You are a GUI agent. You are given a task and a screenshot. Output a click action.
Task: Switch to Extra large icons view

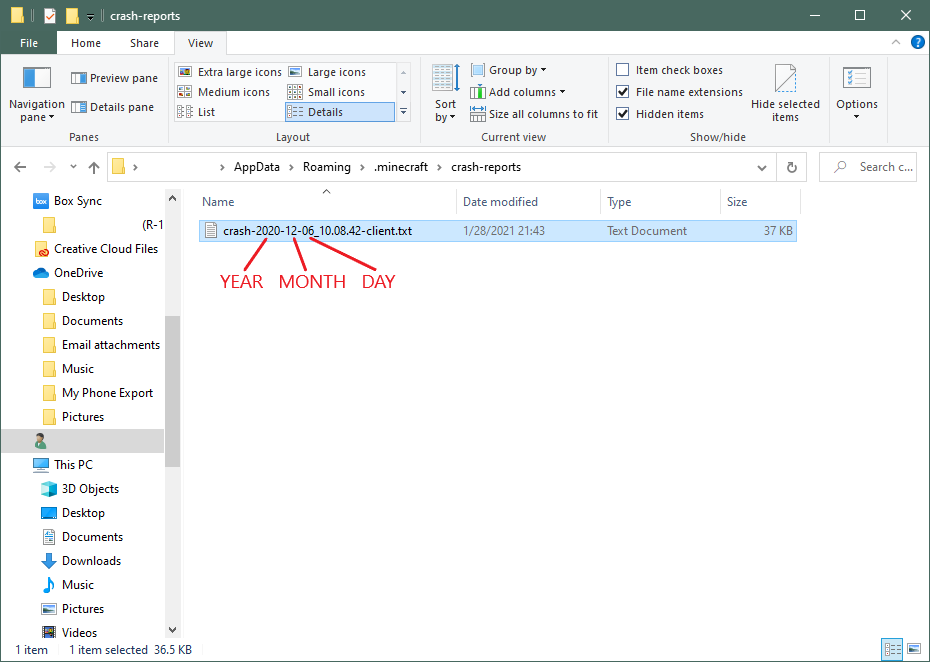click(x=228, y=71)
